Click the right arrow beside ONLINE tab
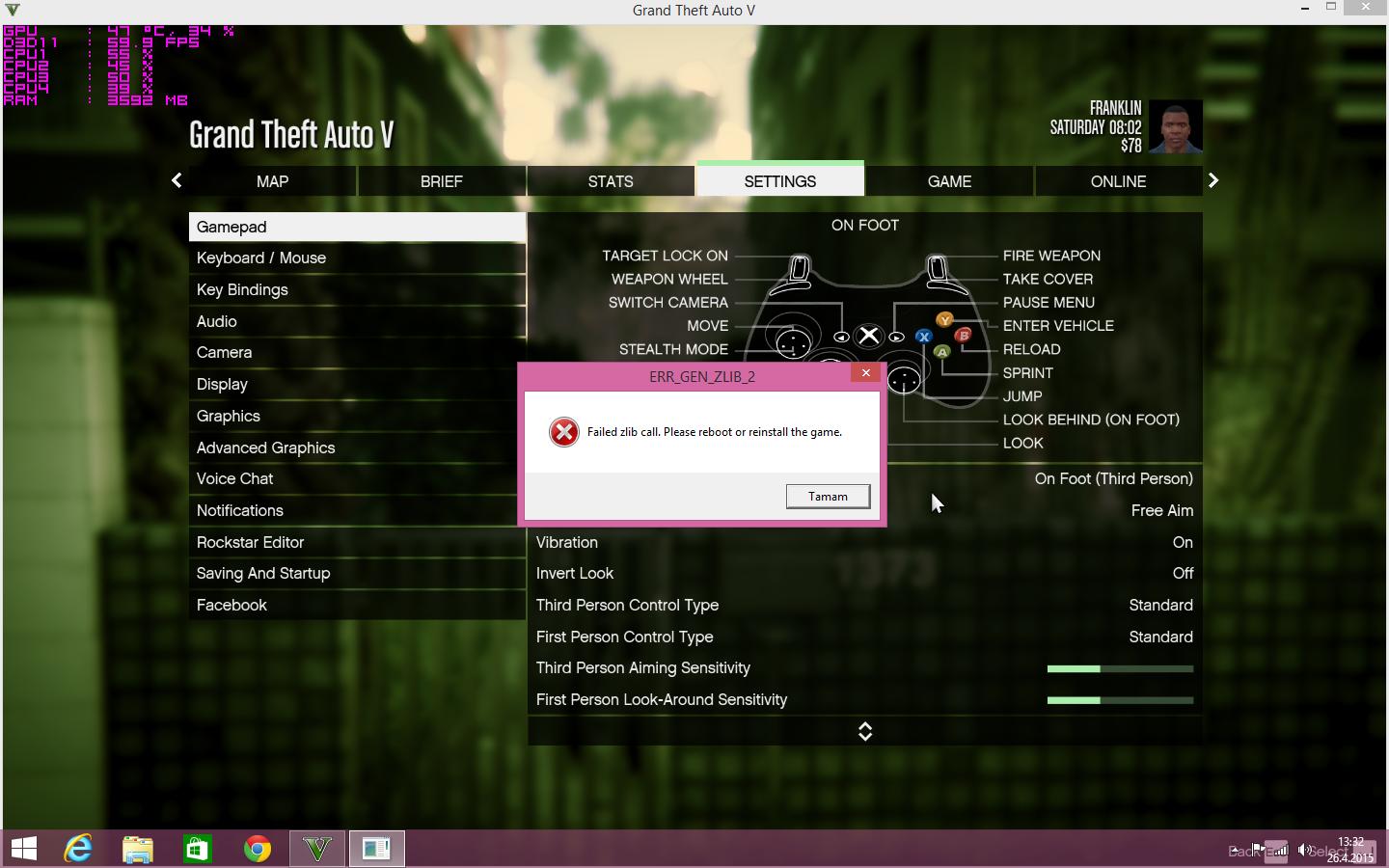The height and width of the screenshot is (868, 1389). (1213, 180)
